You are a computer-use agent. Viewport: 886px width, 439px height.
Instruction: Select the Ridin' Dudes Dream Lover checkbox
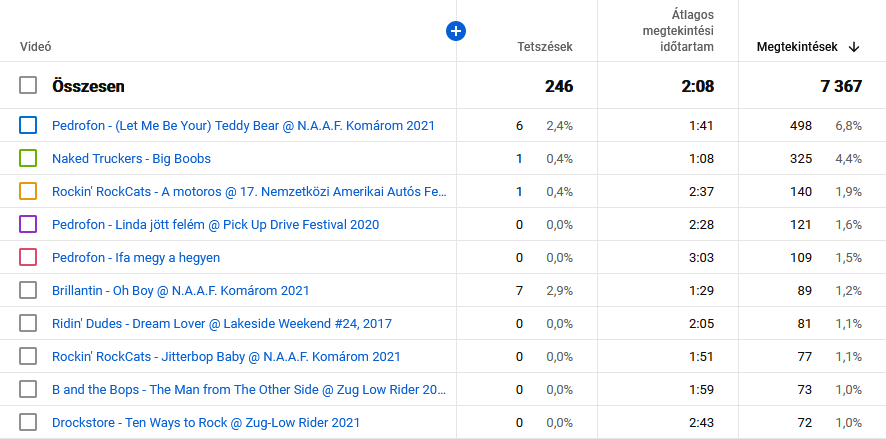pyautogui.click(x=28, y=324)
